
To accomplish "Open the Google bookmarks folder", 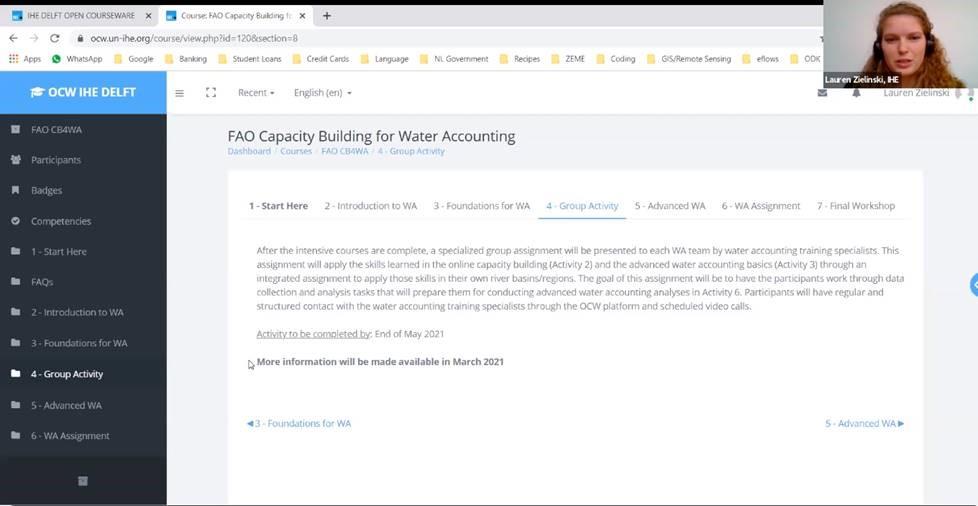I will coord(133,59).
